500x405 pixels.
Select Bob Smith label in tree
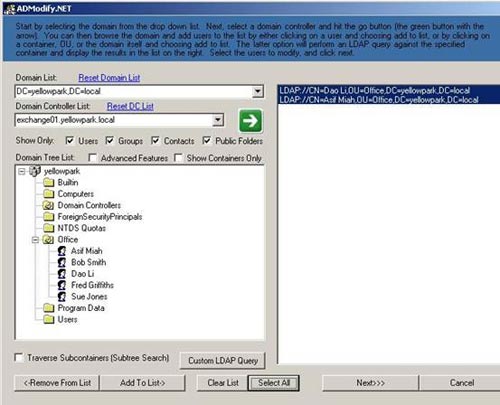click(x=89, y=262)
